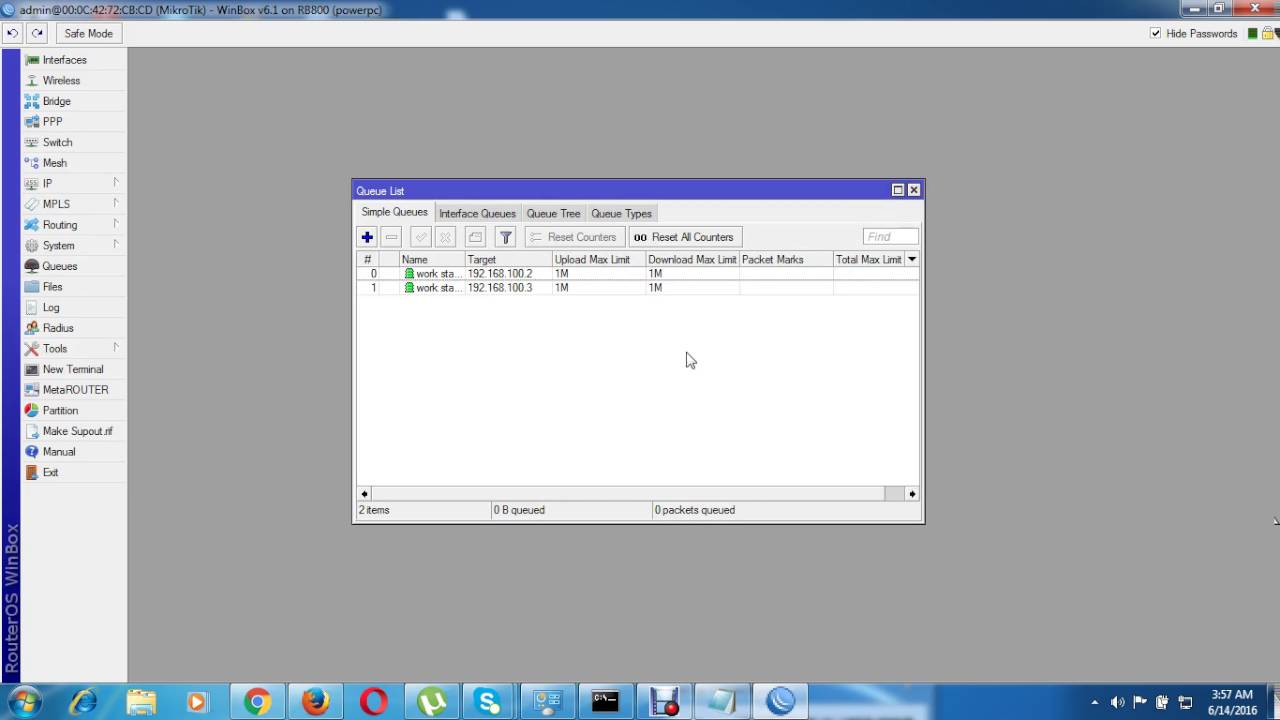The width and height of the screenshot is (1280, 720).
Task: Add a new simple queue with plus
Action: point(367,237)
